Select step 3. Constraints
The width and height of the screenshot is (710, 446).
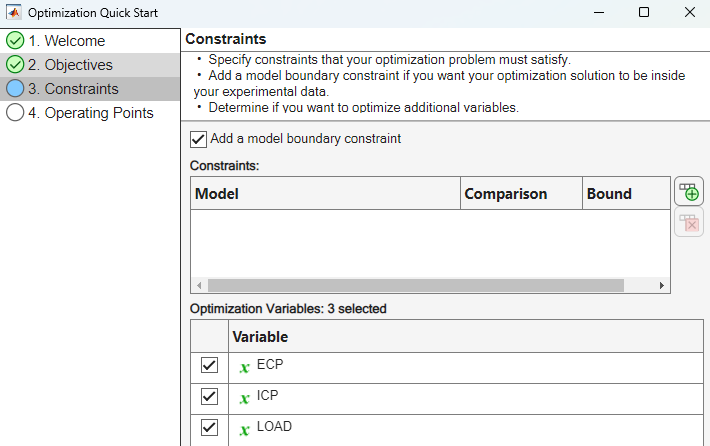coord(90,89)
